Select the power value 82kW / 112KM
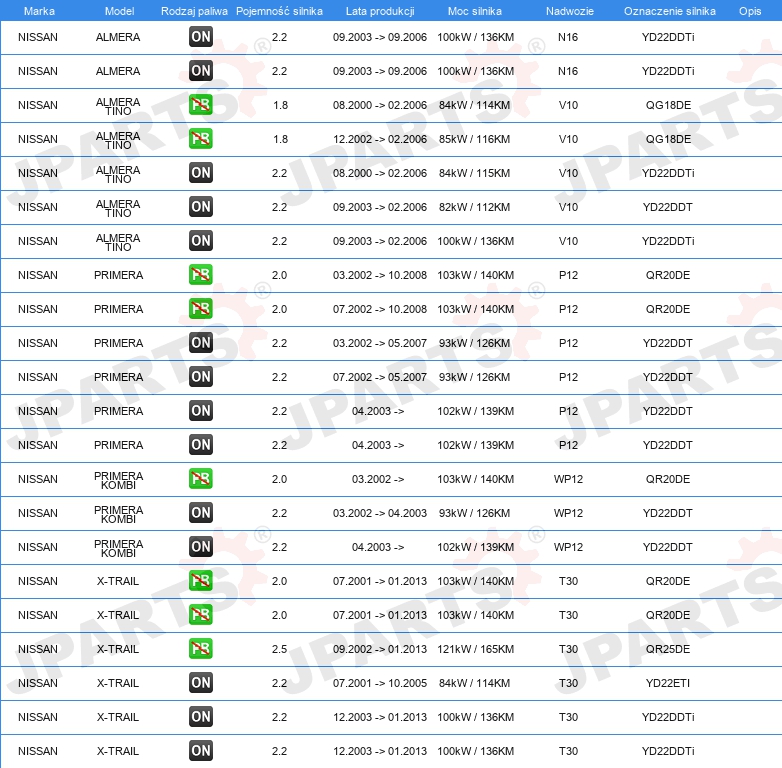The height and width of the screenshot is (768, 782). (x=474, y=207)
